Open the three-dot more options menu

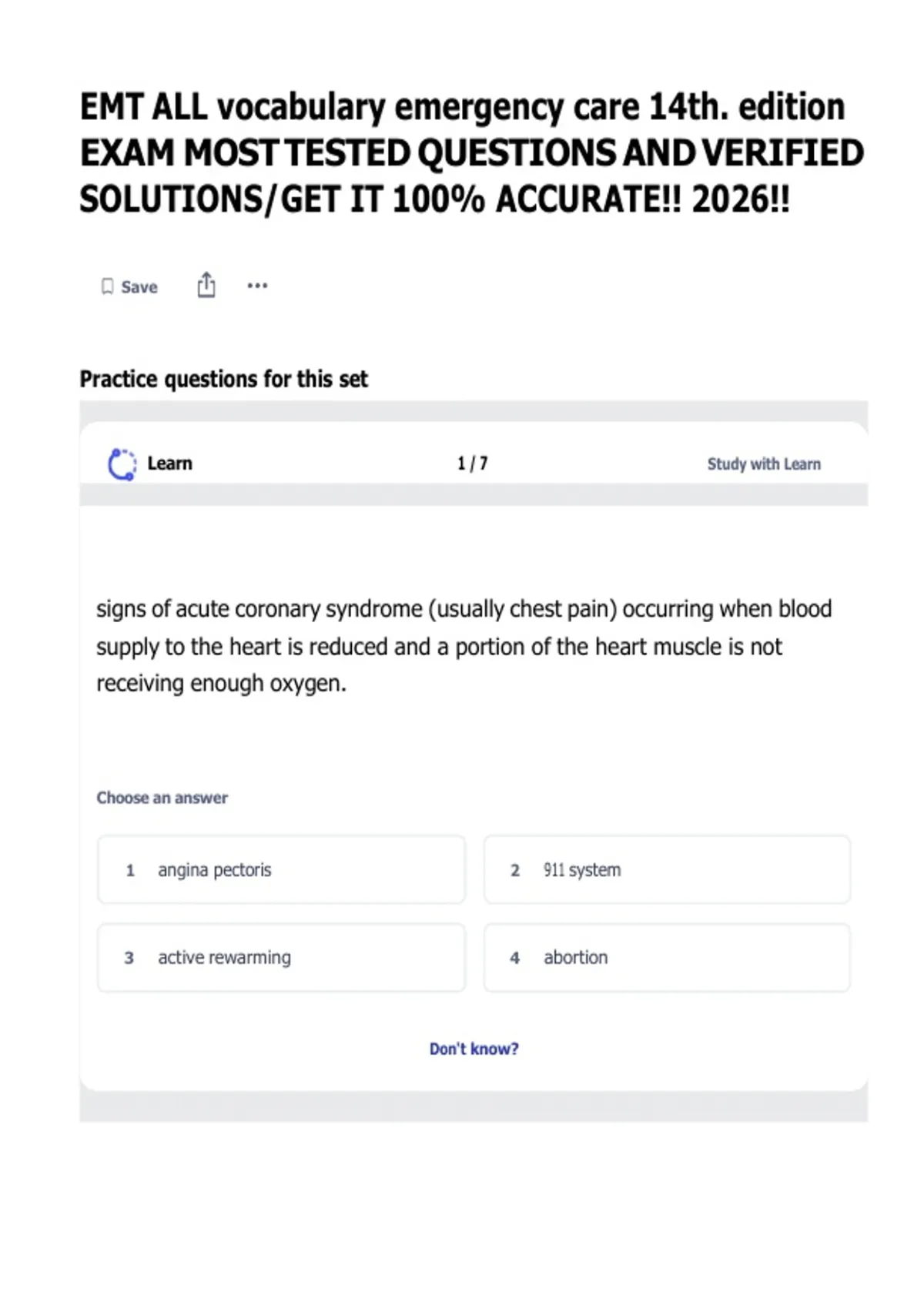pos(257,286)
